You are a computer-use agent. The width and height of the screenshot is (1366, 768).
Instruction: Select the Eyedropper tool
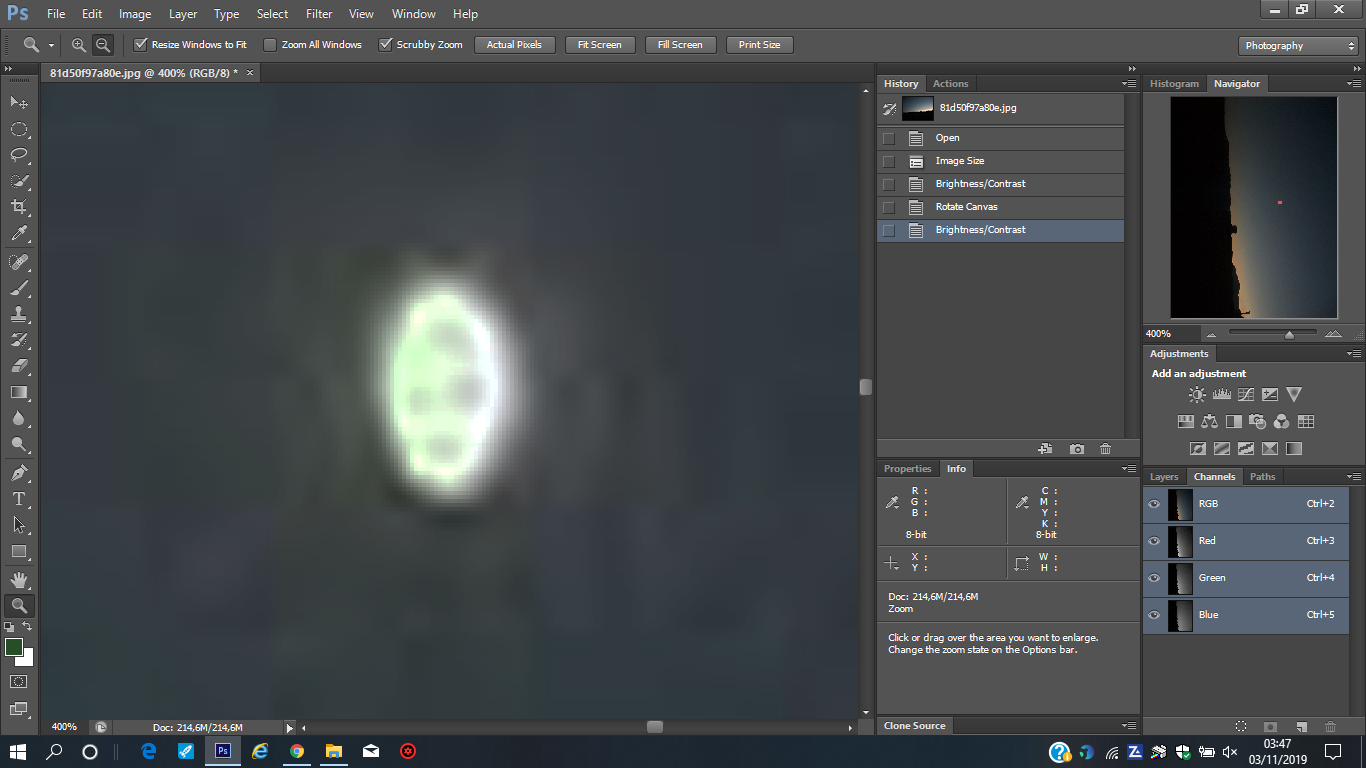[18, 234]
